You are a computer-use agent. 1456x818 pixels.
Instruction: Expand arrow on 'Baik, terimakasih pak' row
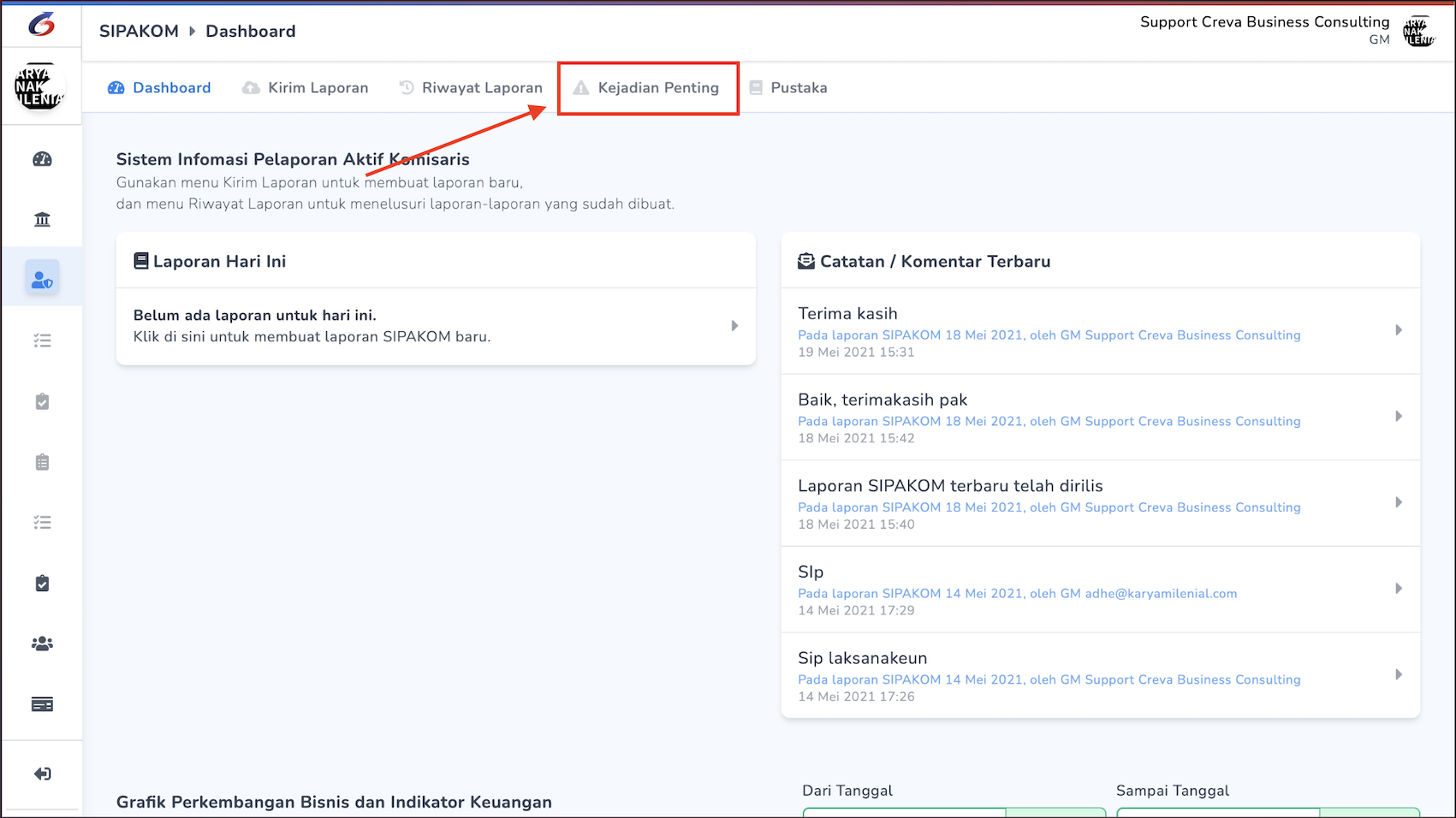(1399, 417)
